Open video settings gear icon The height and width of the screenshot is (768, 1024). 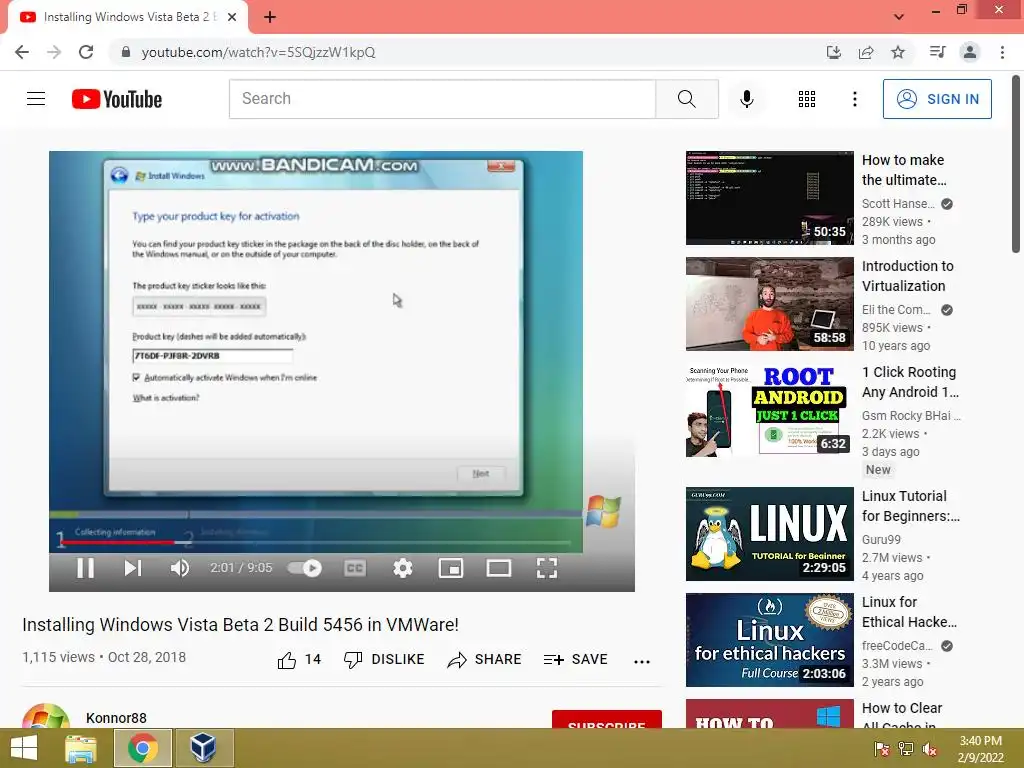(x=403, y=568)
